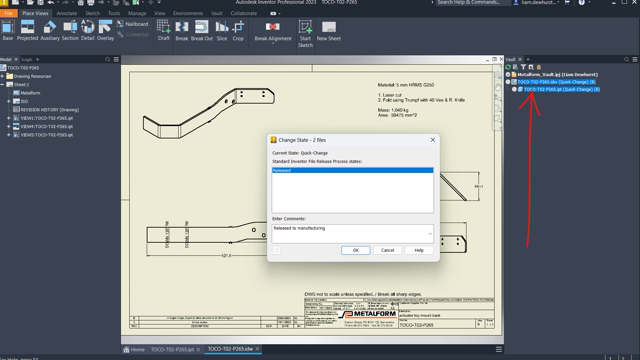This screenshot has width=640, height=360.
Task: Click OK in Change State dialog
Action: tap(356, 250)
